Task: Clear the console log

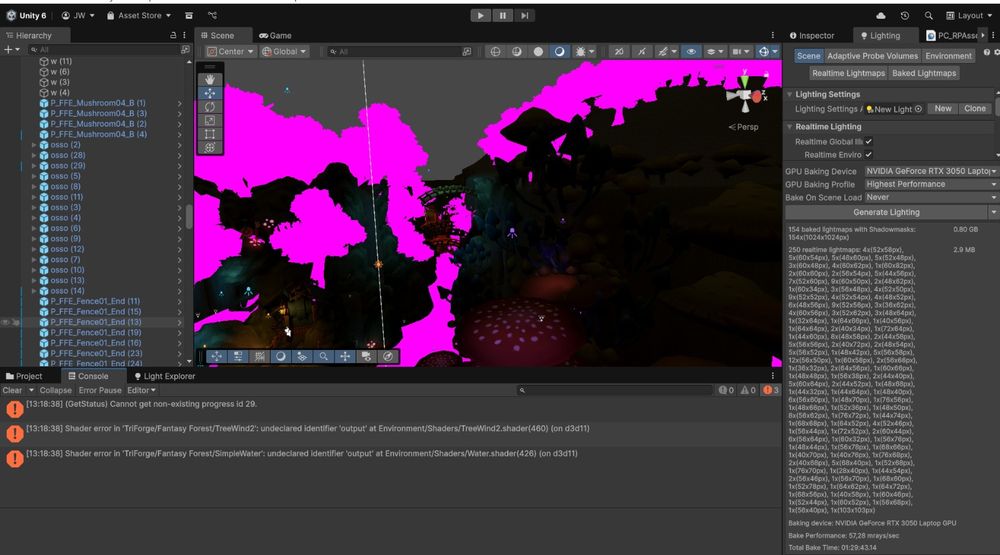Action: point(12,390)
